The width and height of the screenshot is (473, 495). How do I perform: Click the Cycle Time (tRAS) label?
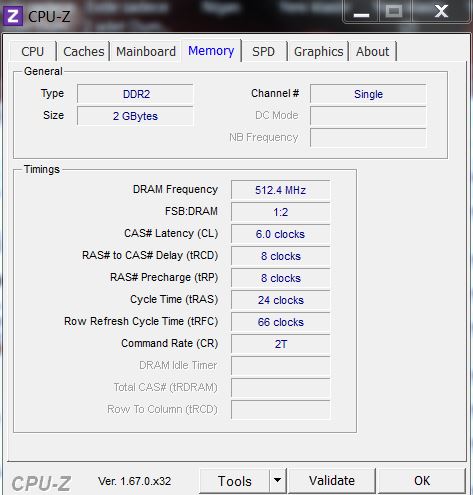click(x=174, y=299)
